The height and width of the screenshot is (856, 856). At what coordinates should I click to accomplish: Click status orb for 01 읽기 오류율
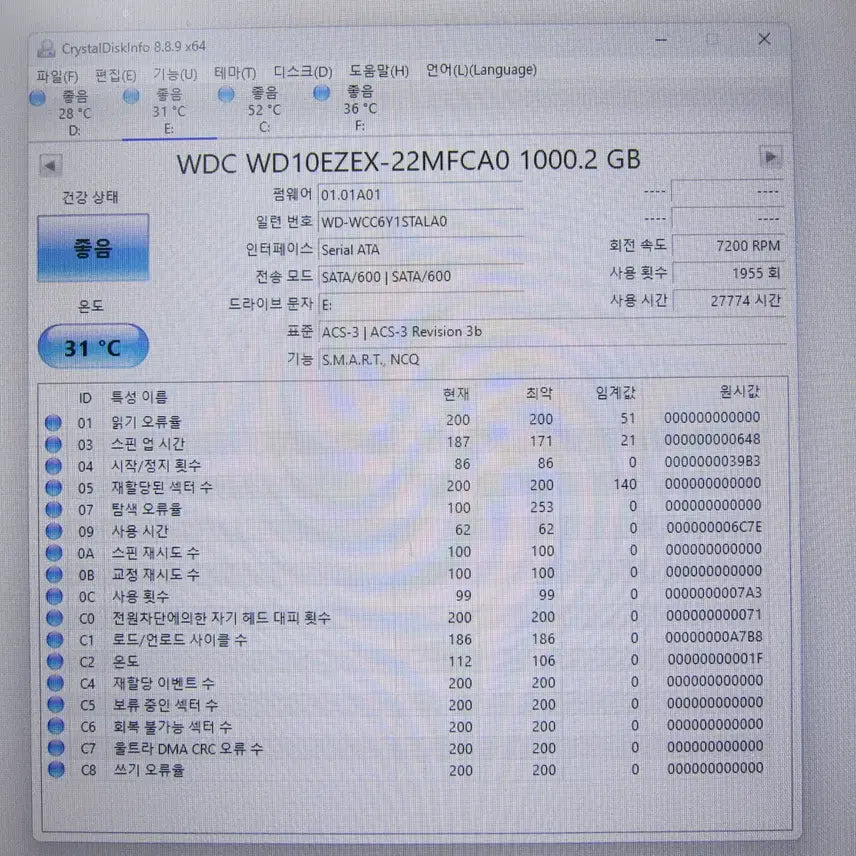point(53,423)
